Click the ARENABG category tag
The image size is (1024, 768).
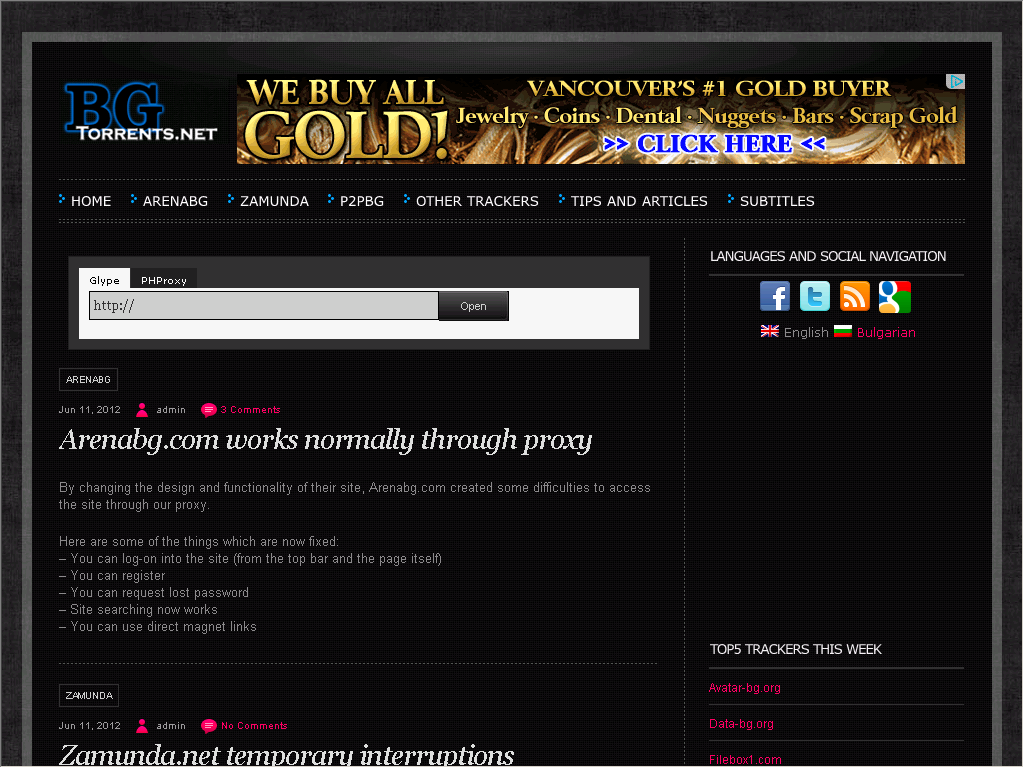tap(88, 380)
